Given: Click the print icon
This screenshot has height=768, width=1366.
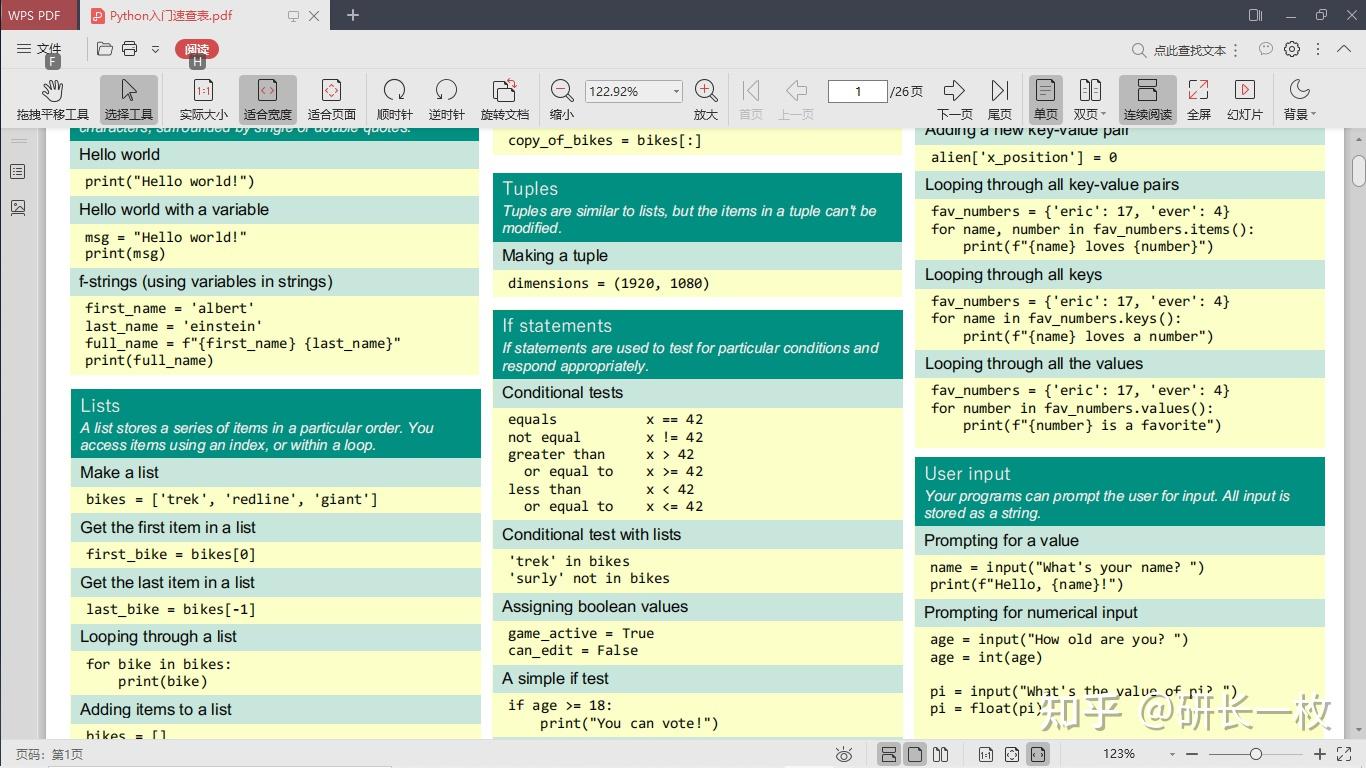Looking at the screenshot, I should click(129, 49).
